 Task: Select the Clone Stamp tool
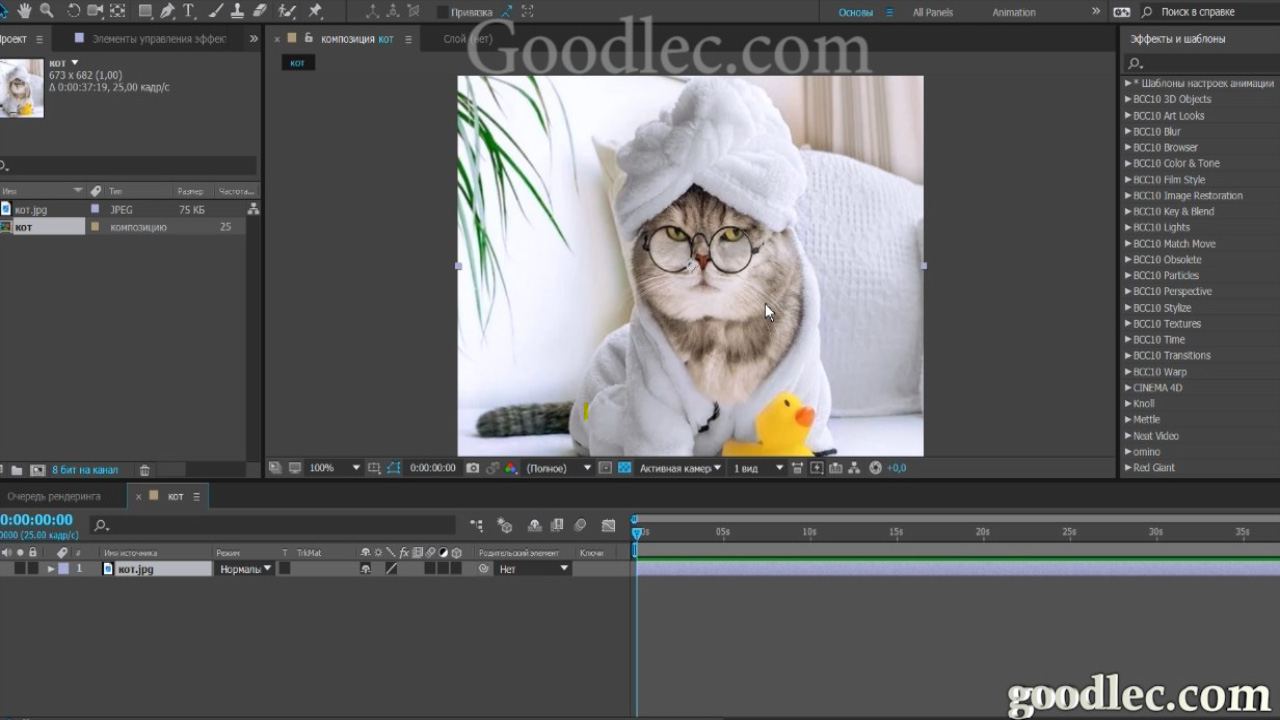pyautogui.click(x=237, y=11)
